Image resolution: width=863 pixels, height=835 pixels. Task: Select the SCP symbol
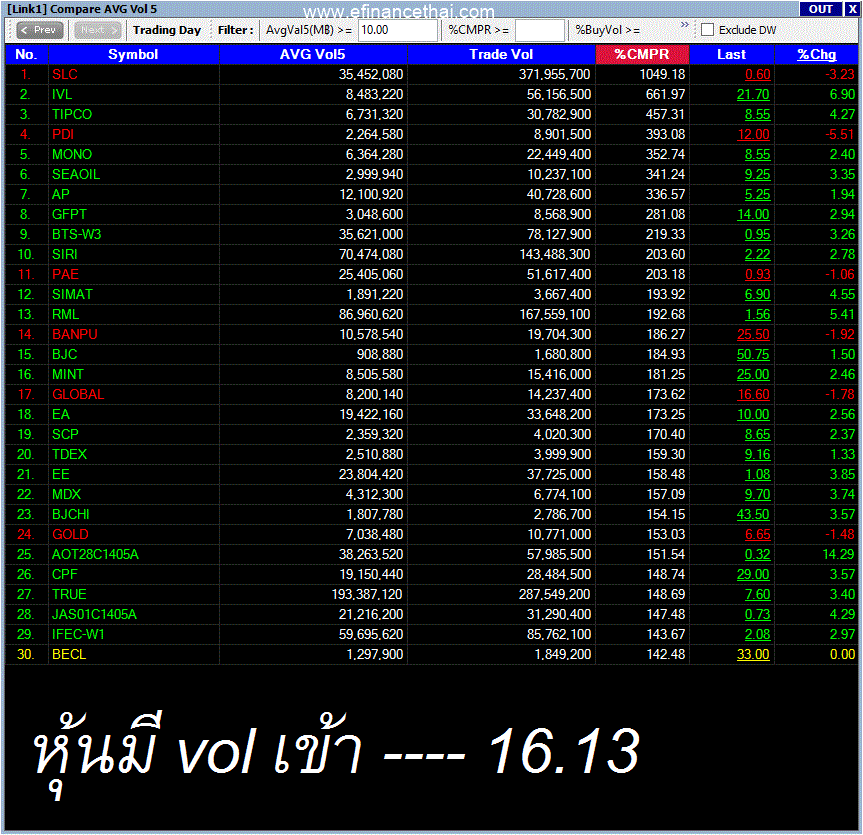pos(65,434)
